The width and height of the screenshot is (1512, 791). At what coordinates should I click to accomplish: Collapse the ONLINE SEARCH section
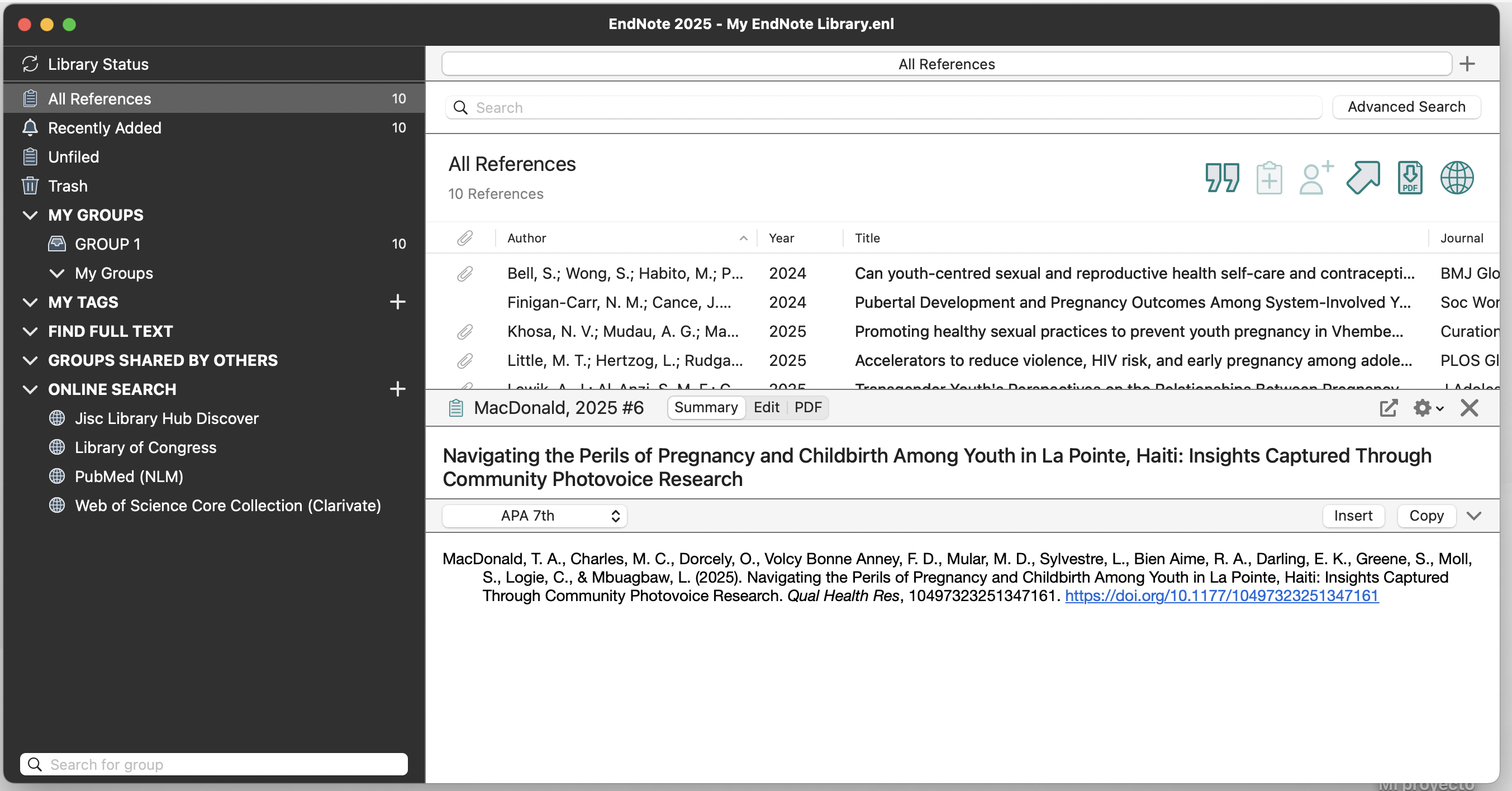[x=30, y=389]
